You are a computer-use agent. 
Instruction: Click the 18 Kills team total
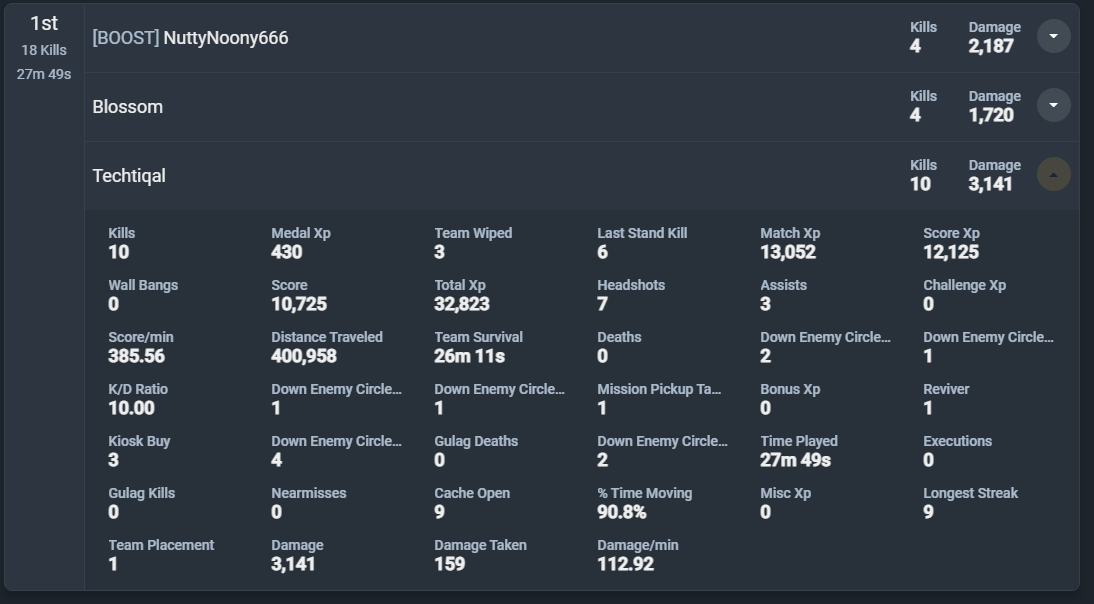point(44,50)
